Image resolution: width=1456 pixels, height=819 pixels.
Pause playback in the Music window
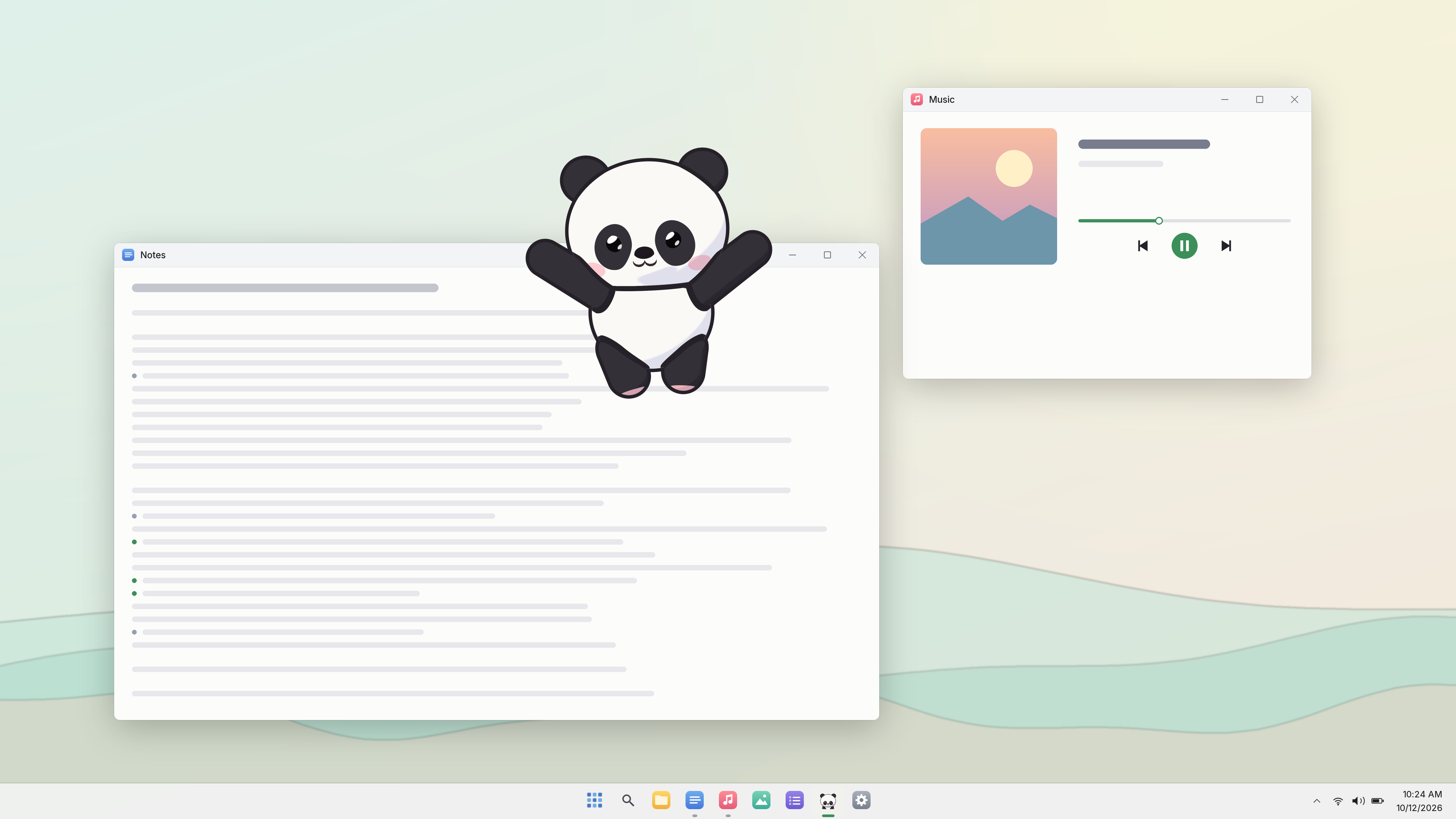pyautogui.click(x=1184, y=246)
